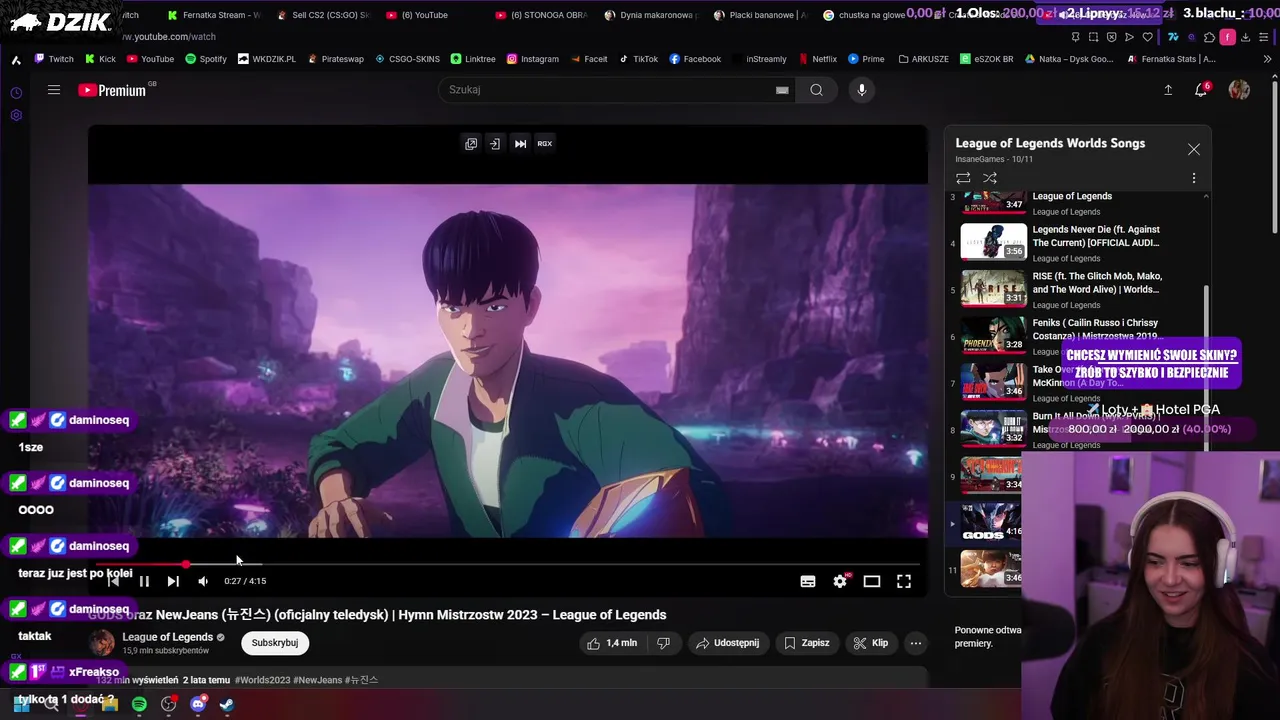This screenshot has height=720, width=1280.
Task: Click the skip-forward overlay icon above video
Action: [520, 143]
